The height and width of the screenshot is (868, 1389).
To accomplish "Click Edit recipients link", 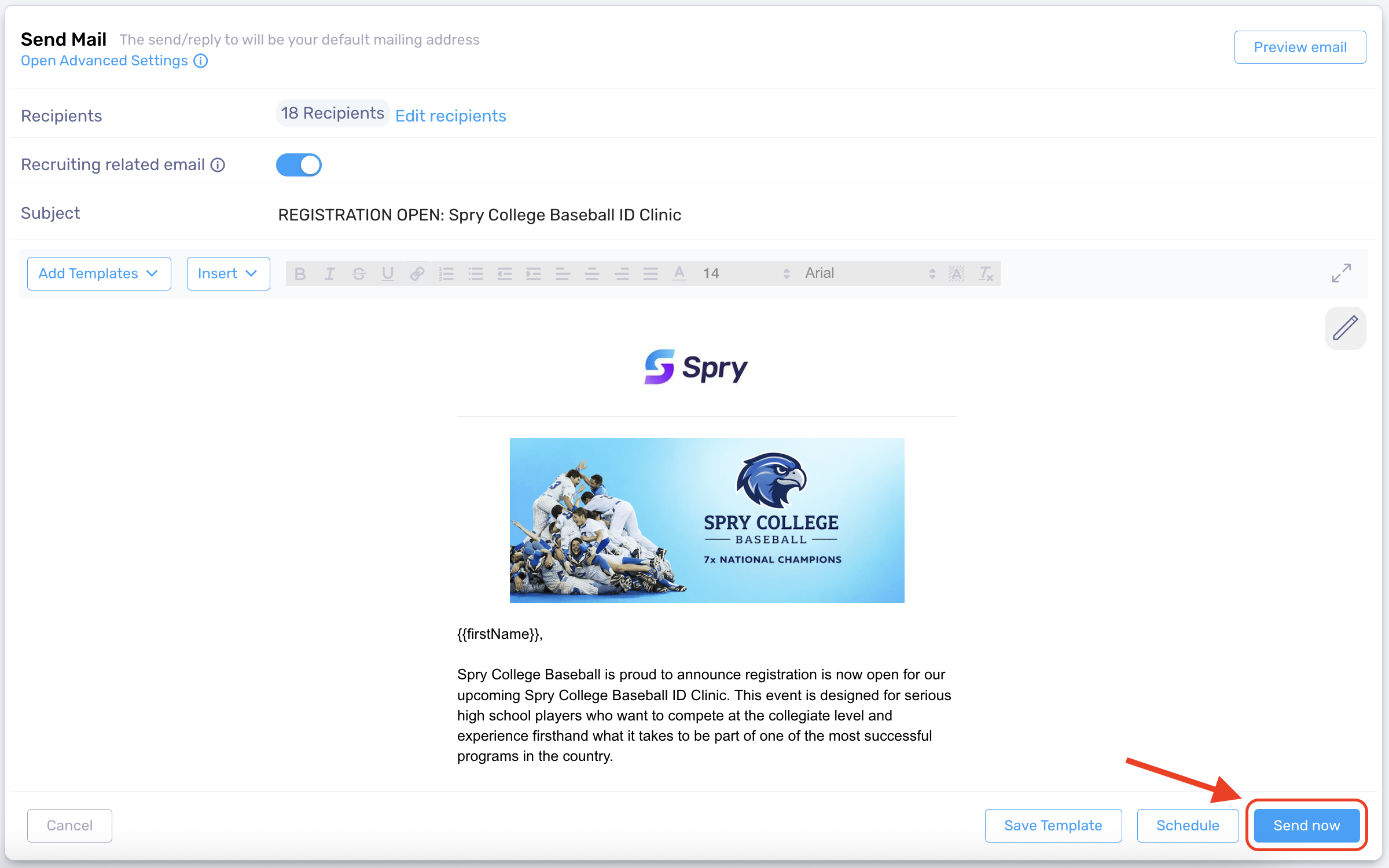I will [x=450, y=116].
